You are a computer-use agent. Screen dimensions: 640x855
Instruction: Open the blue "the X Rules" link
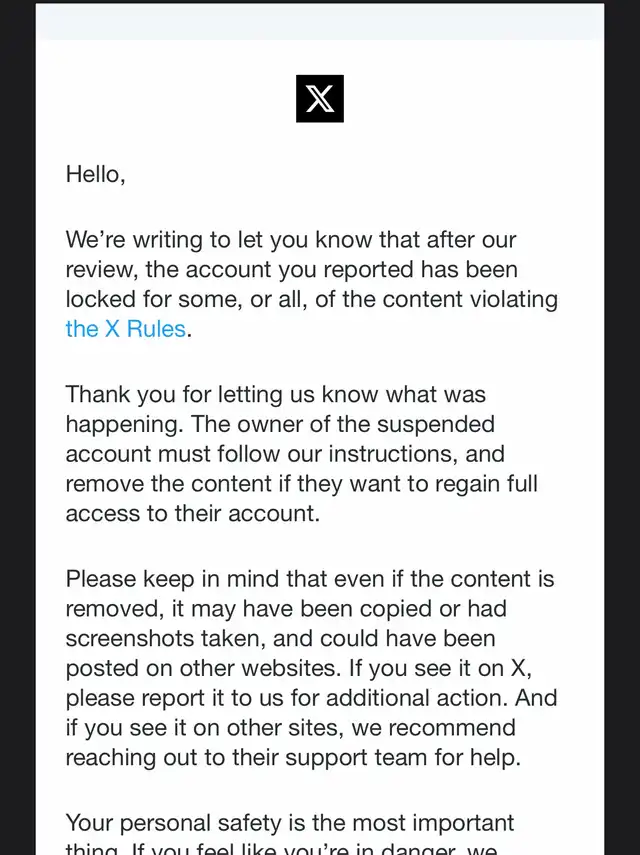[x=125, y=329]
